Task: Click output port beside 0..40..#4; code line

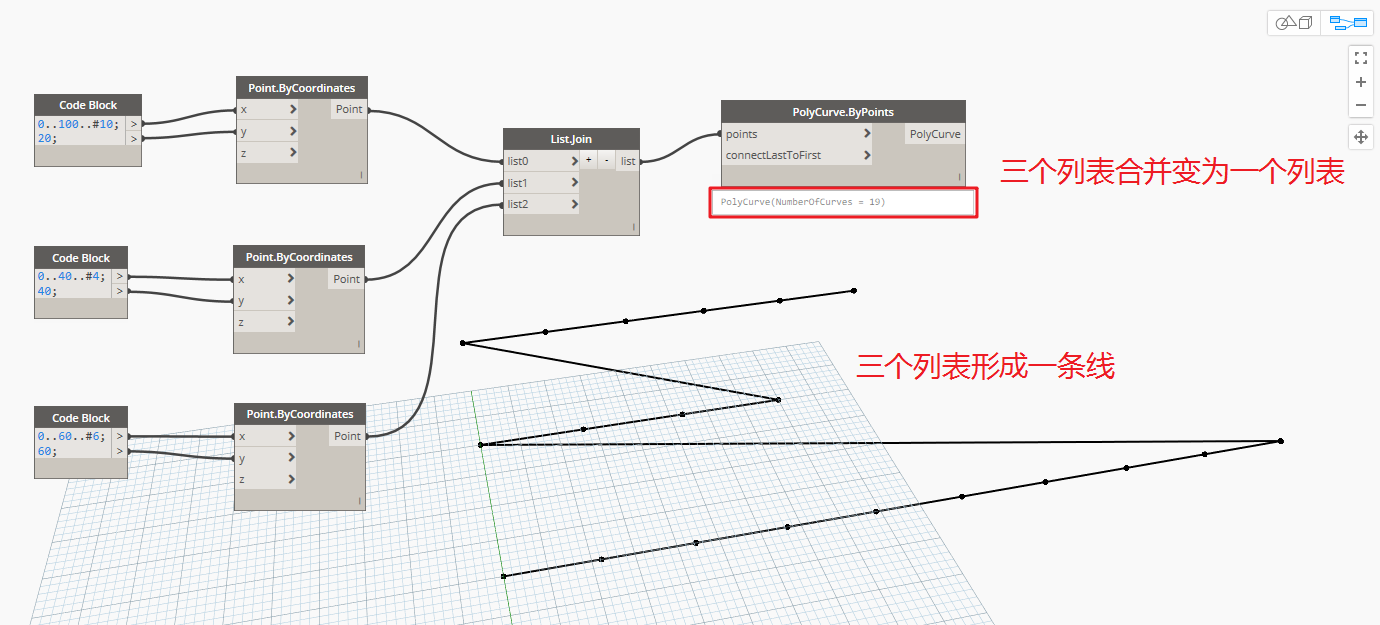Action: point(120,277)
